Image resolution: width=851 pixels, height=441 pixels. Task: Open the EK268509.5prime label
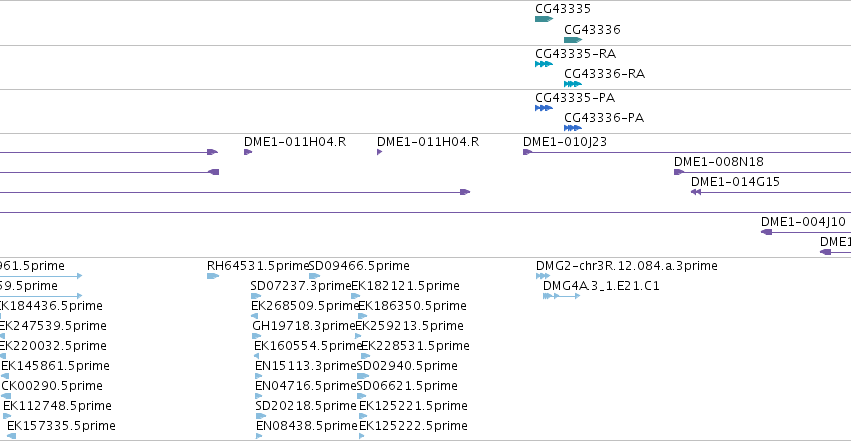click(x=305, y=306)
